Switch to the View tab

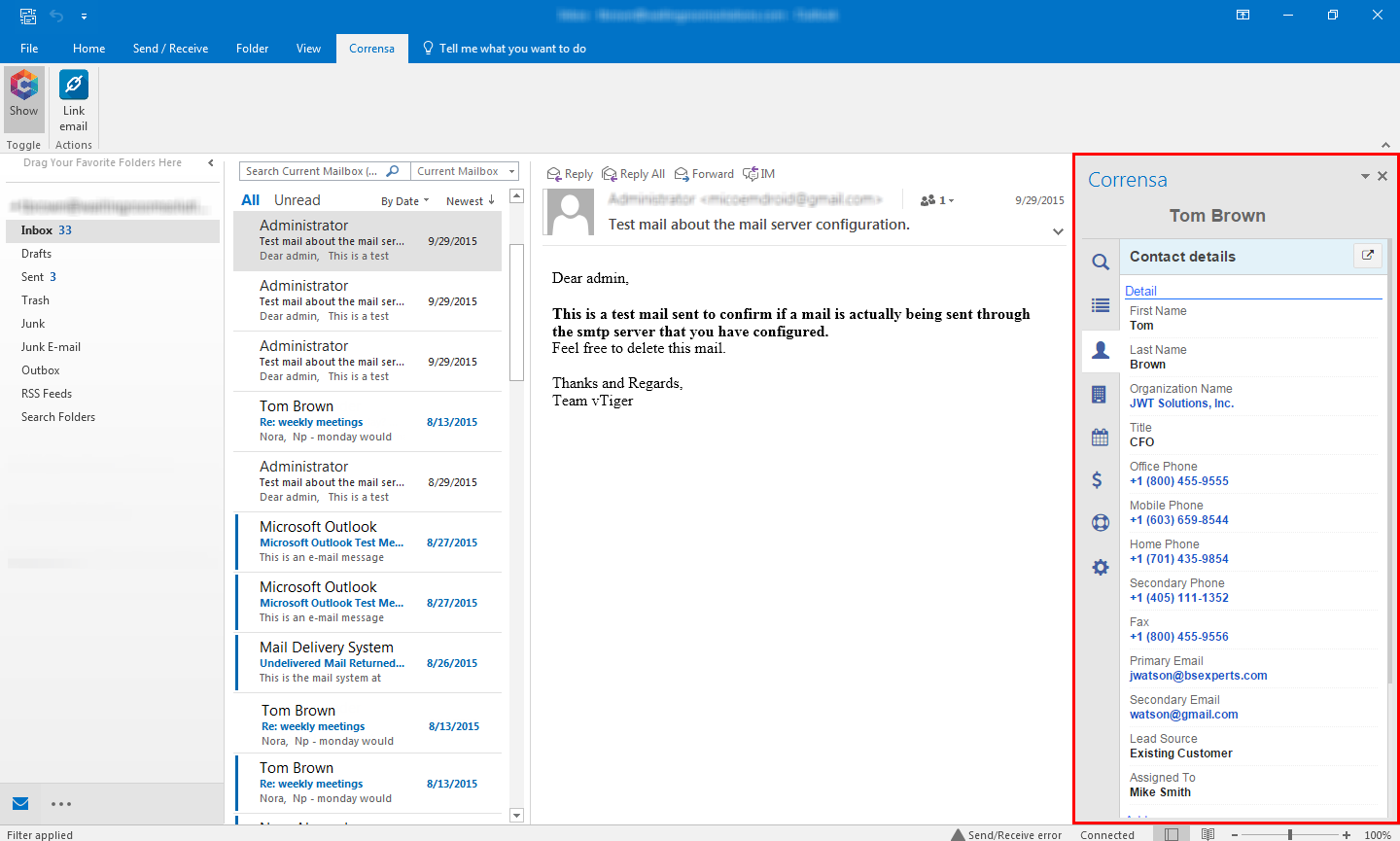coord(308,48)
